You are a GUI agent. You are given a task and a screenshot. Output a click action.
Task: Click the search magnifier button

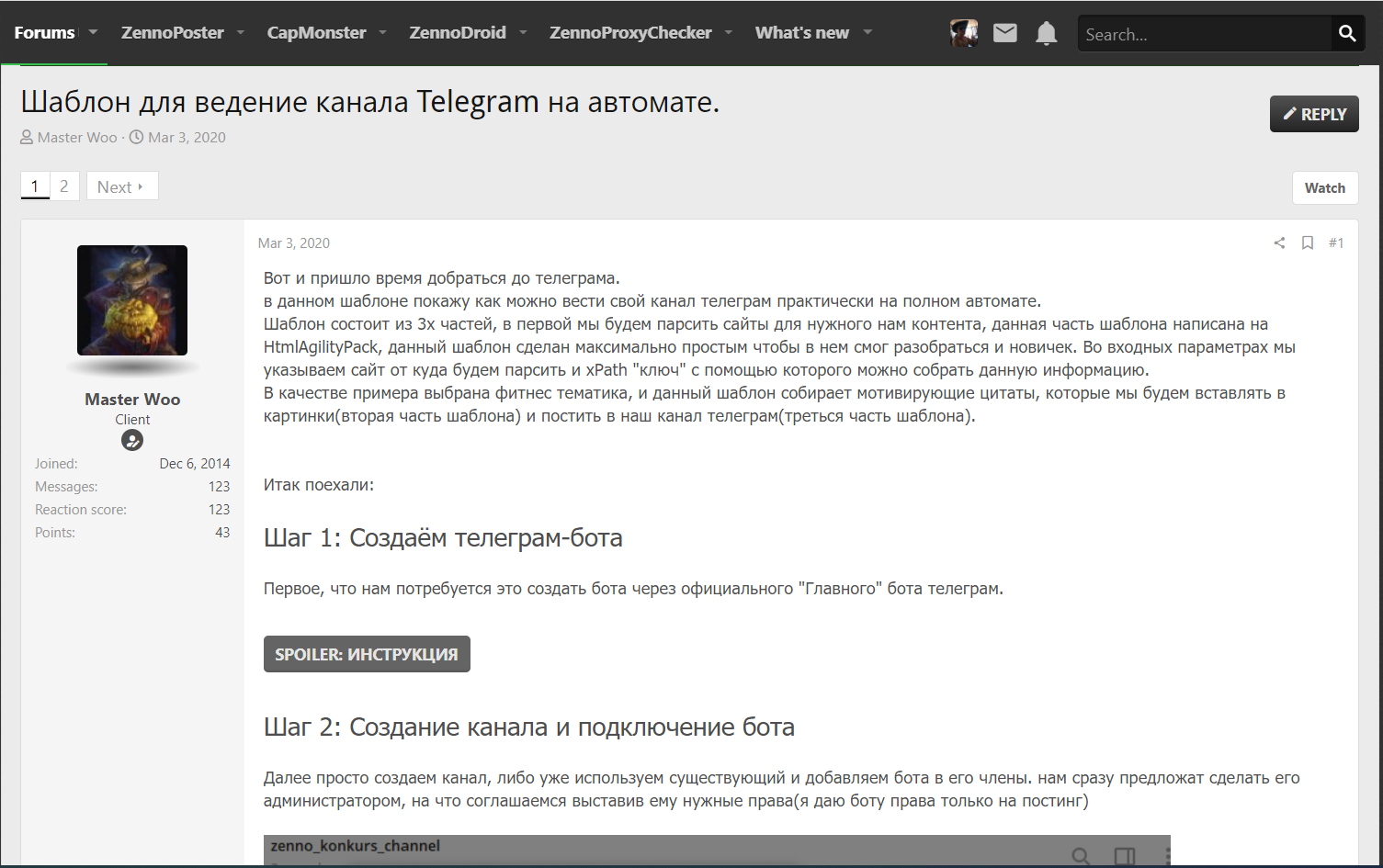1347,33
